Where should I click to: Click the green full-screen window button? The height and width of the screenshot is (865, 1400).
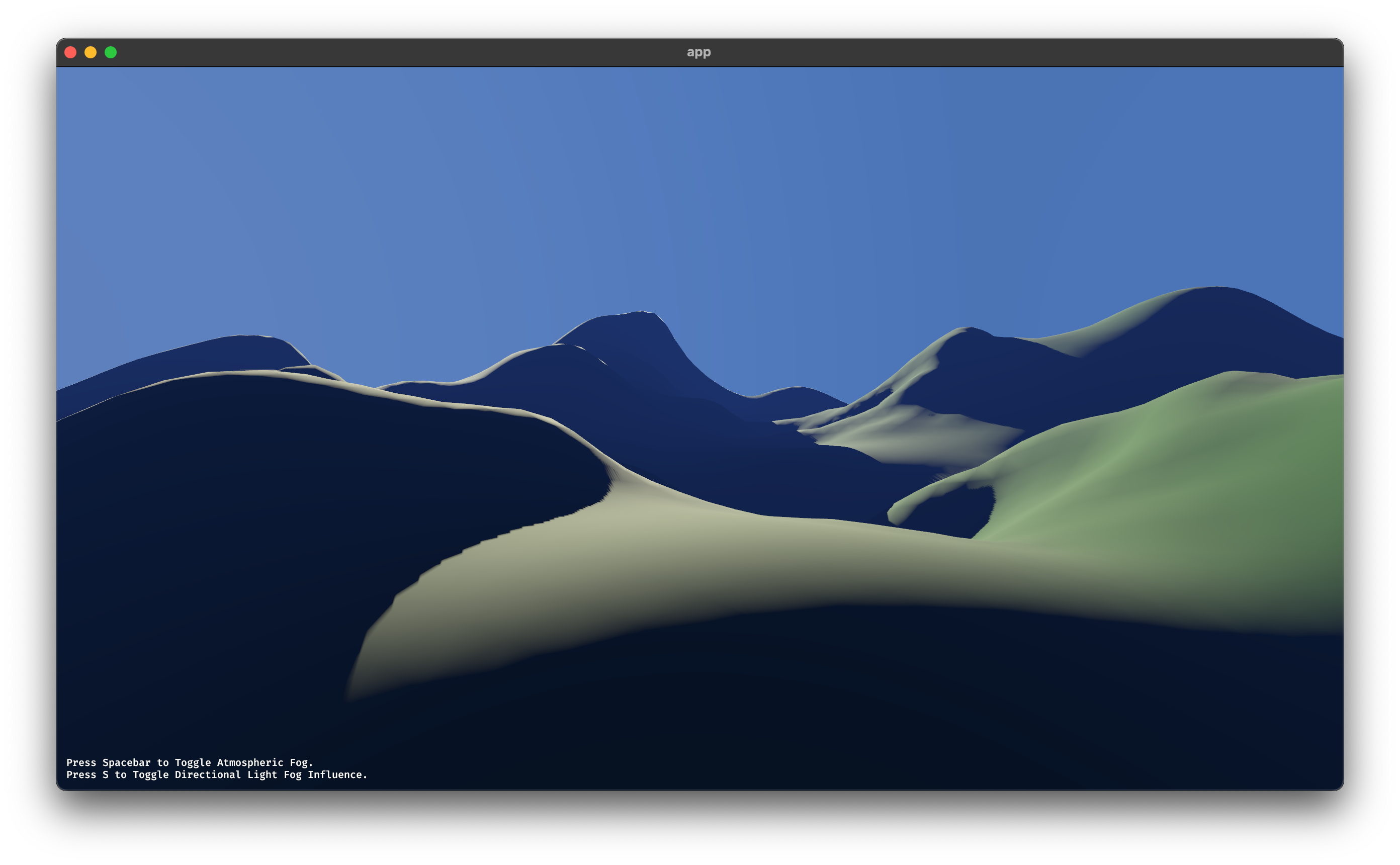click(x=110, y=53)
